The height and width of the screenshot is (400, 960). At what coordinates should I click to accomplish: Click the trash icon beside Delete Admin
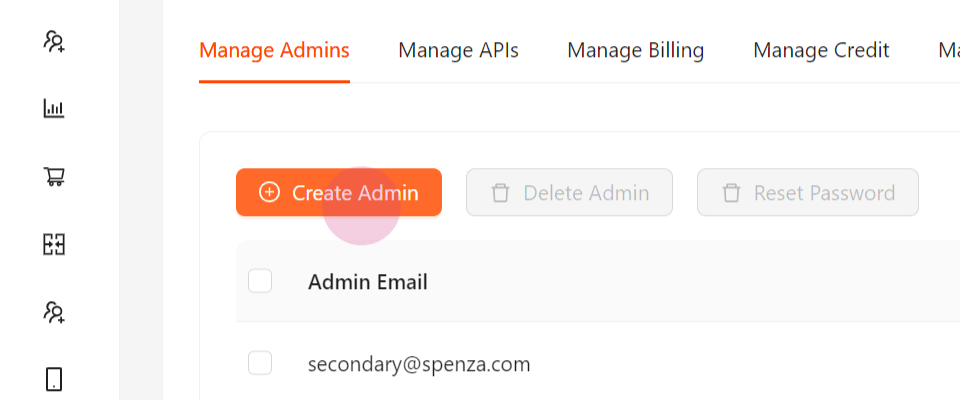coord(500,193)
